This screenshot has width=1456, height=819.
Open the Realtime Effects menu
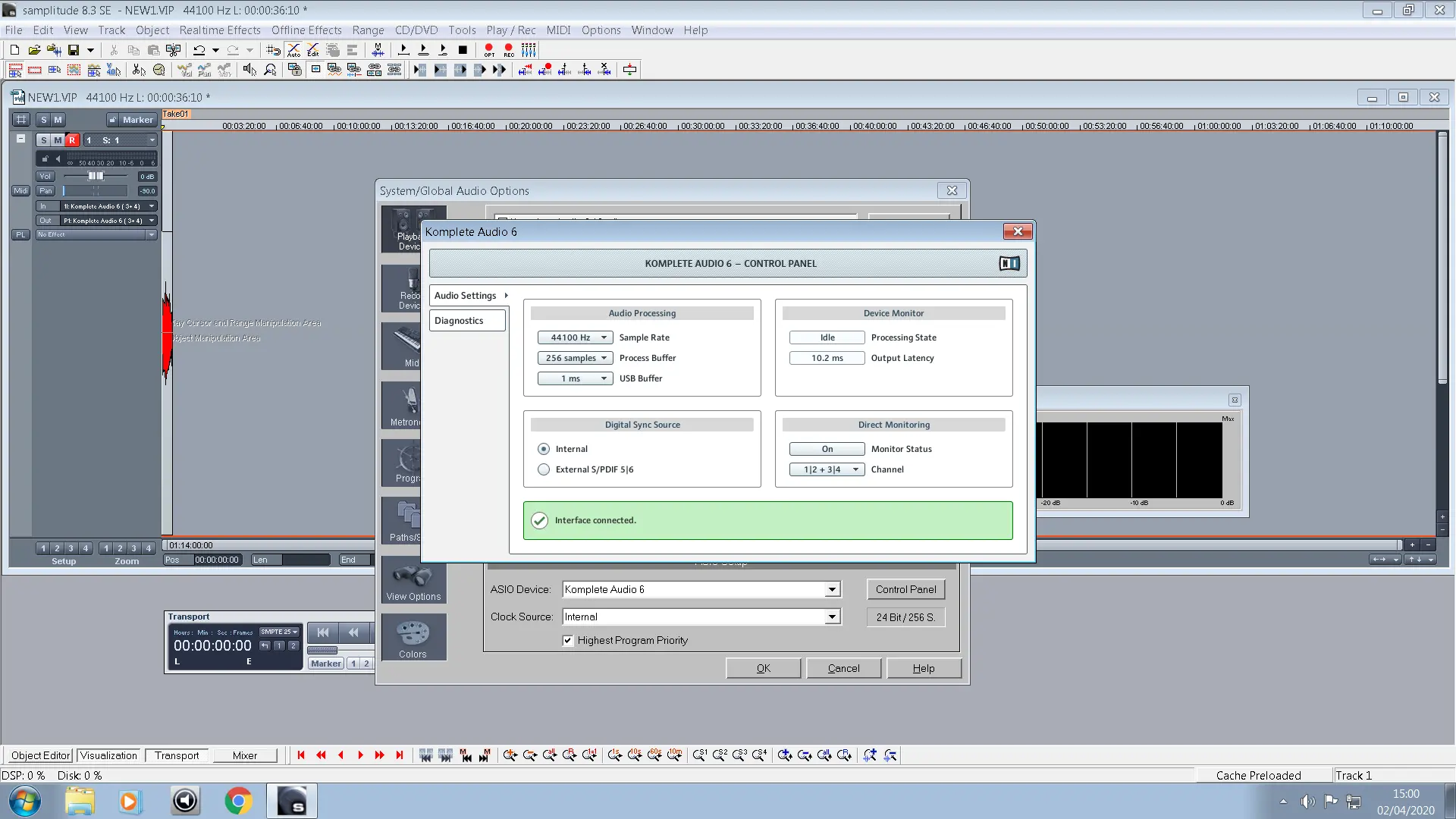220,30
